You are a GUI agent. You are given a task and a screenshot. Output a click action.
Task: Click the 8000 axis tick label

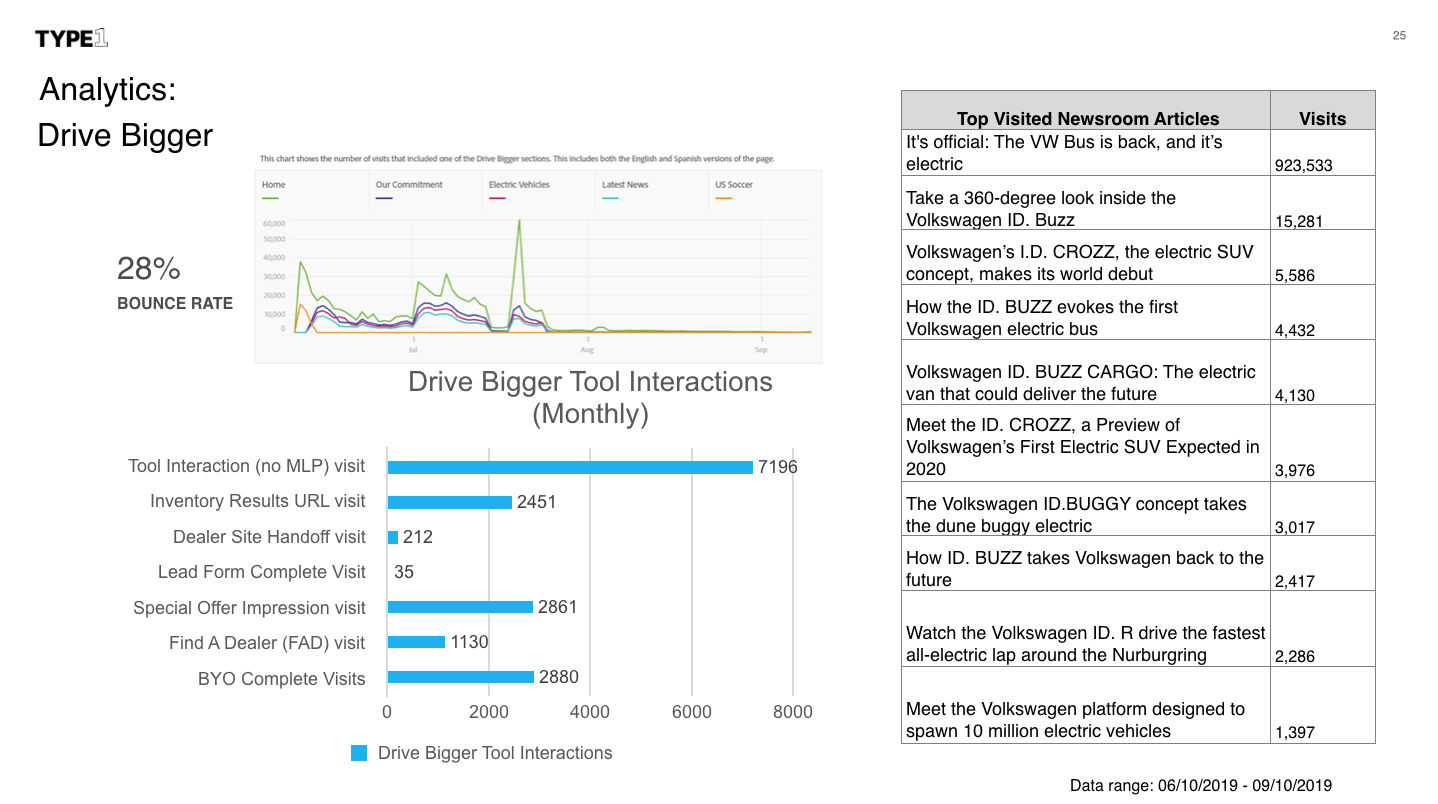[792, 712]
